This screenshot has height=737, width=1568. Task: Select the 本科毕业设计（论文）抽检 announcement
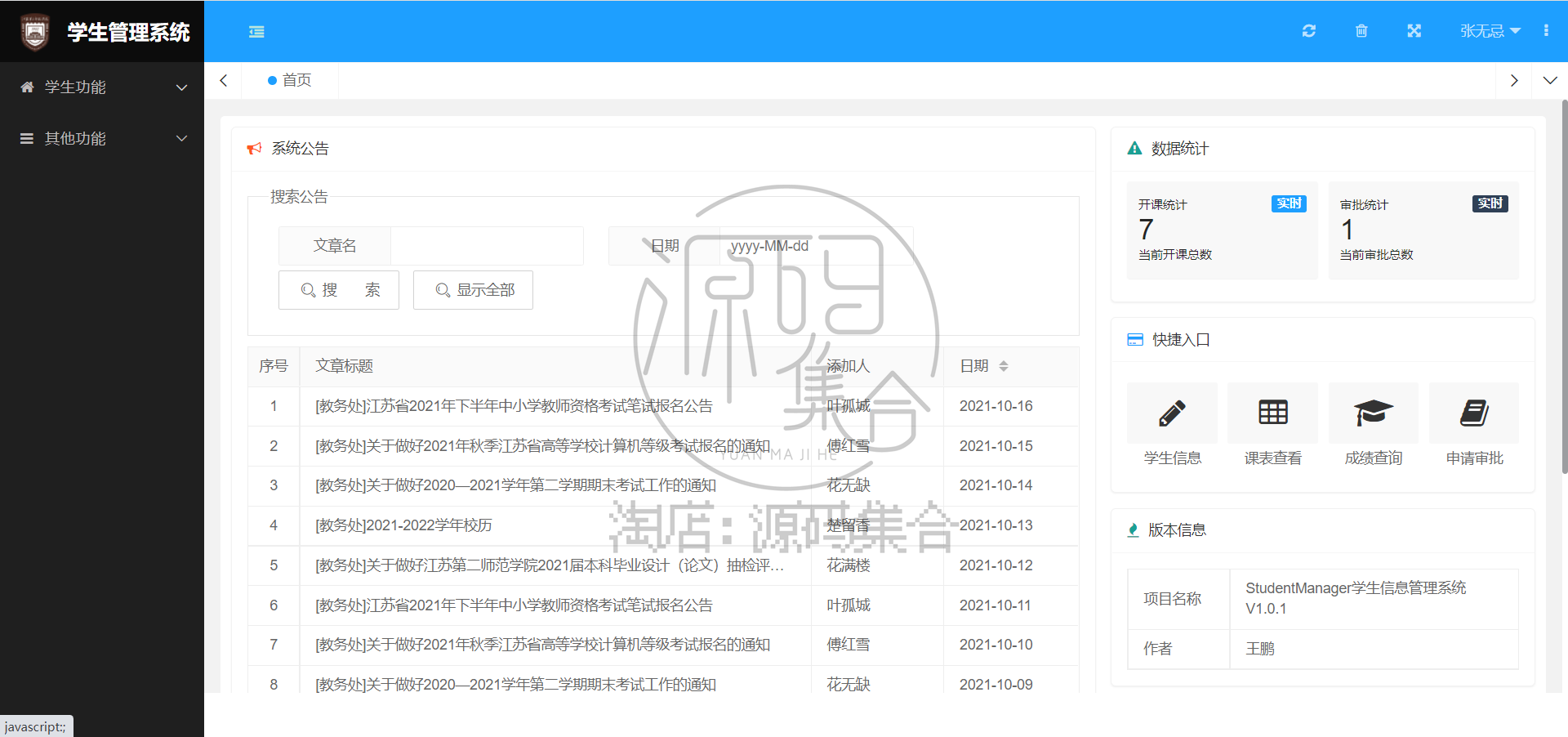(x=550, y=565)
